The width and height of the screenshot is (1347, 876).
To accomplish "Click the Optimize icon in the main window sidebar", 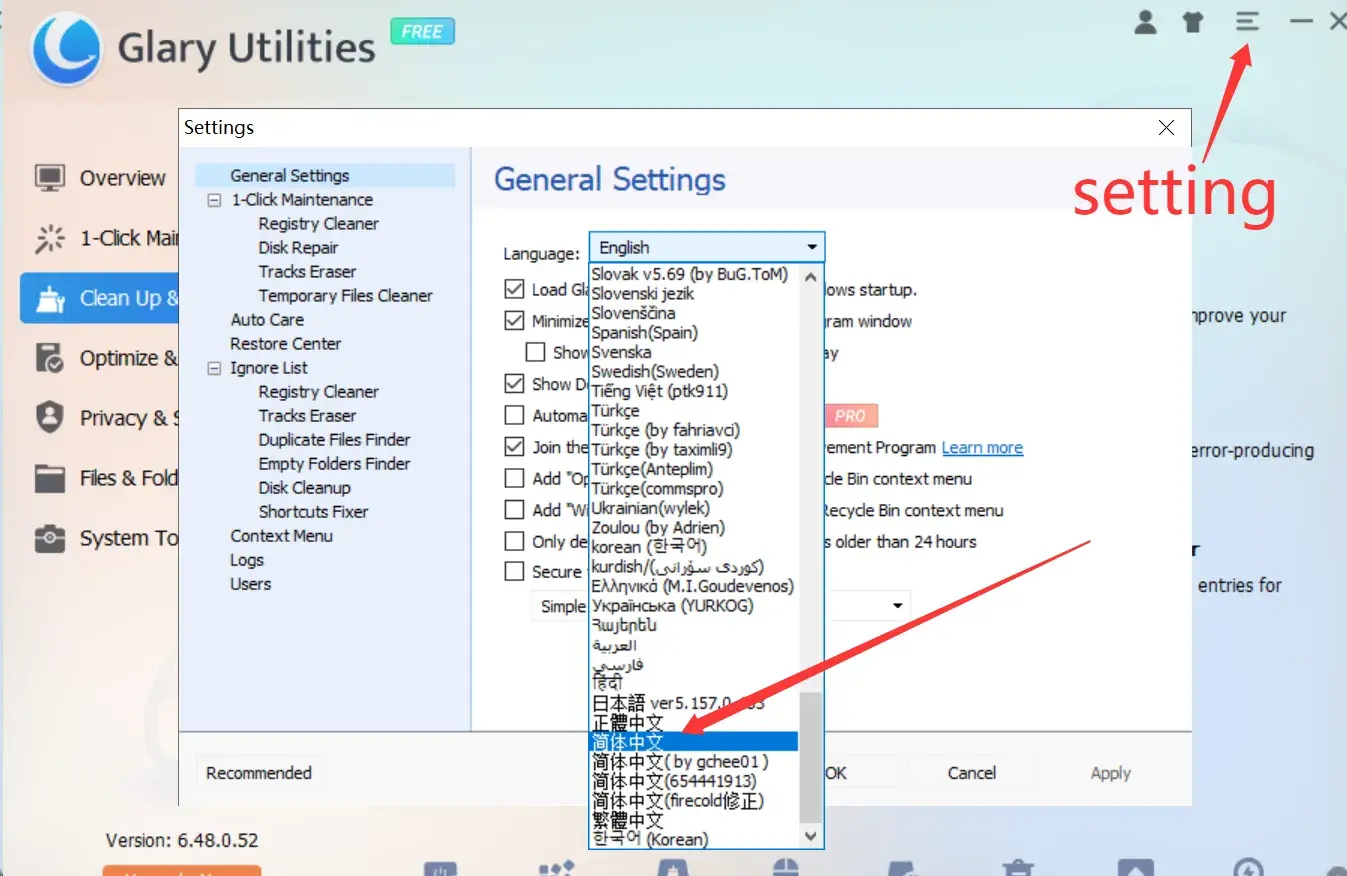I will coord(49,358).
